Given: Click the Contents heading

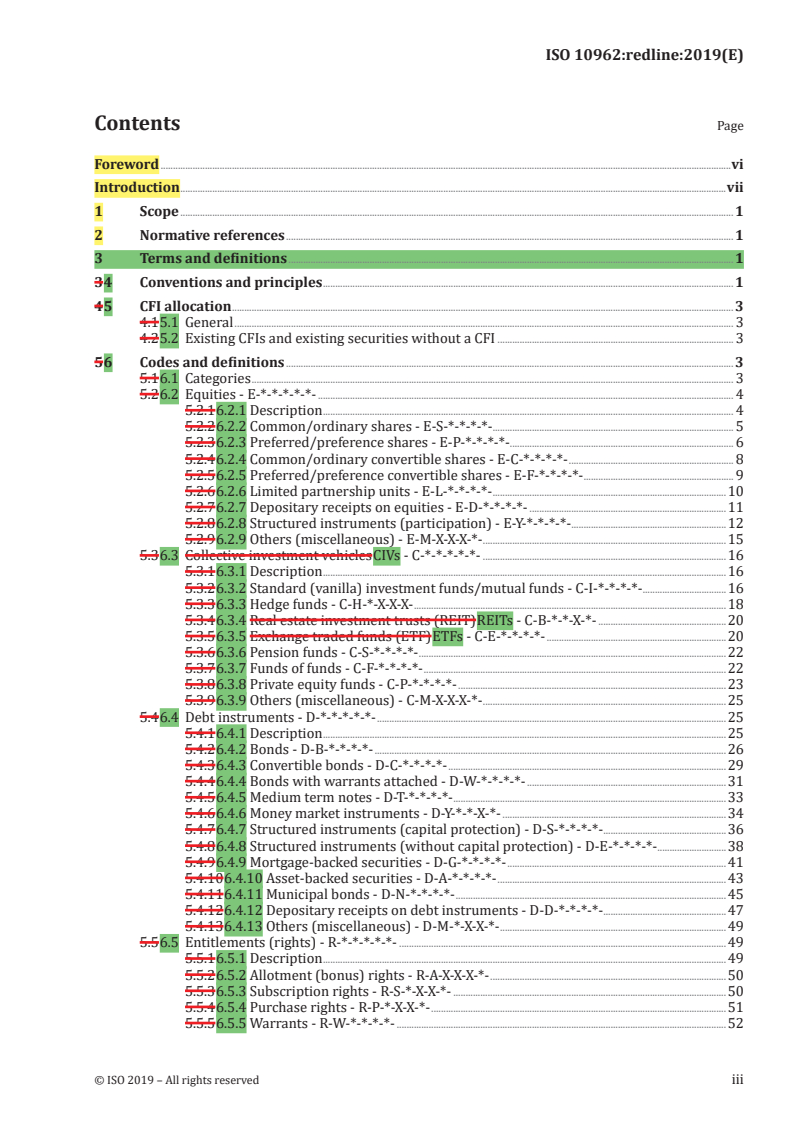Looking at the screenshot, I should pos(137,124).
